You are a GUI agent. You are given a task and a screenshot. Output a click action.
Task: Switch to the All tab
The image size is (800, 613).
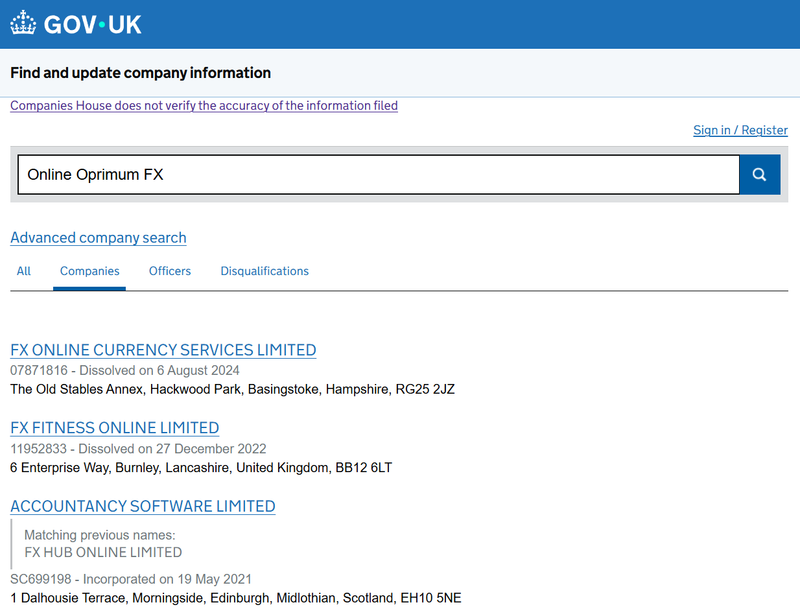[23, 271]
